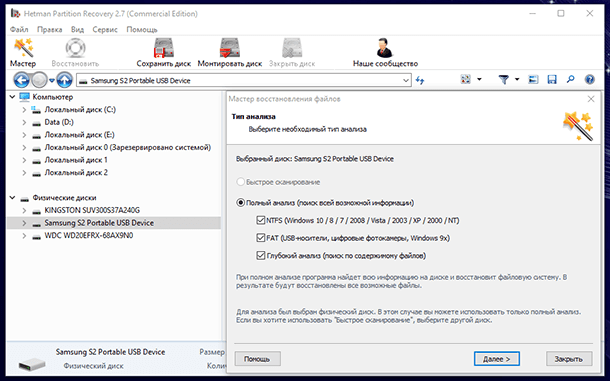Click the Монтировать диск toolbar icon
This screenshot has width=610, height=381.
(x=230, y=48)
